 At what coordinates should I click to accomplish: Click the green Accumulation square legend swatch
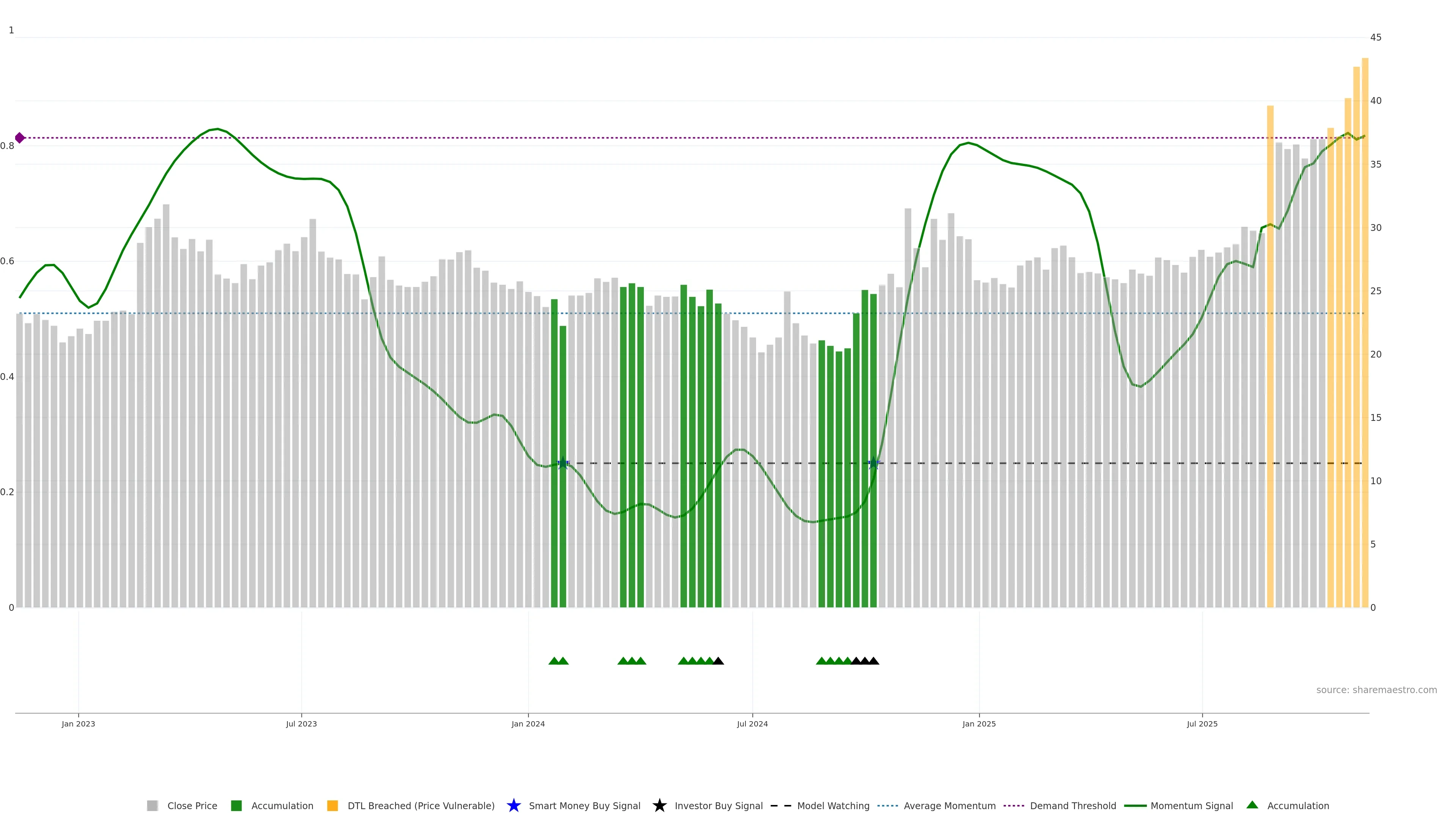pyautogui.click(x=236, y=806)
